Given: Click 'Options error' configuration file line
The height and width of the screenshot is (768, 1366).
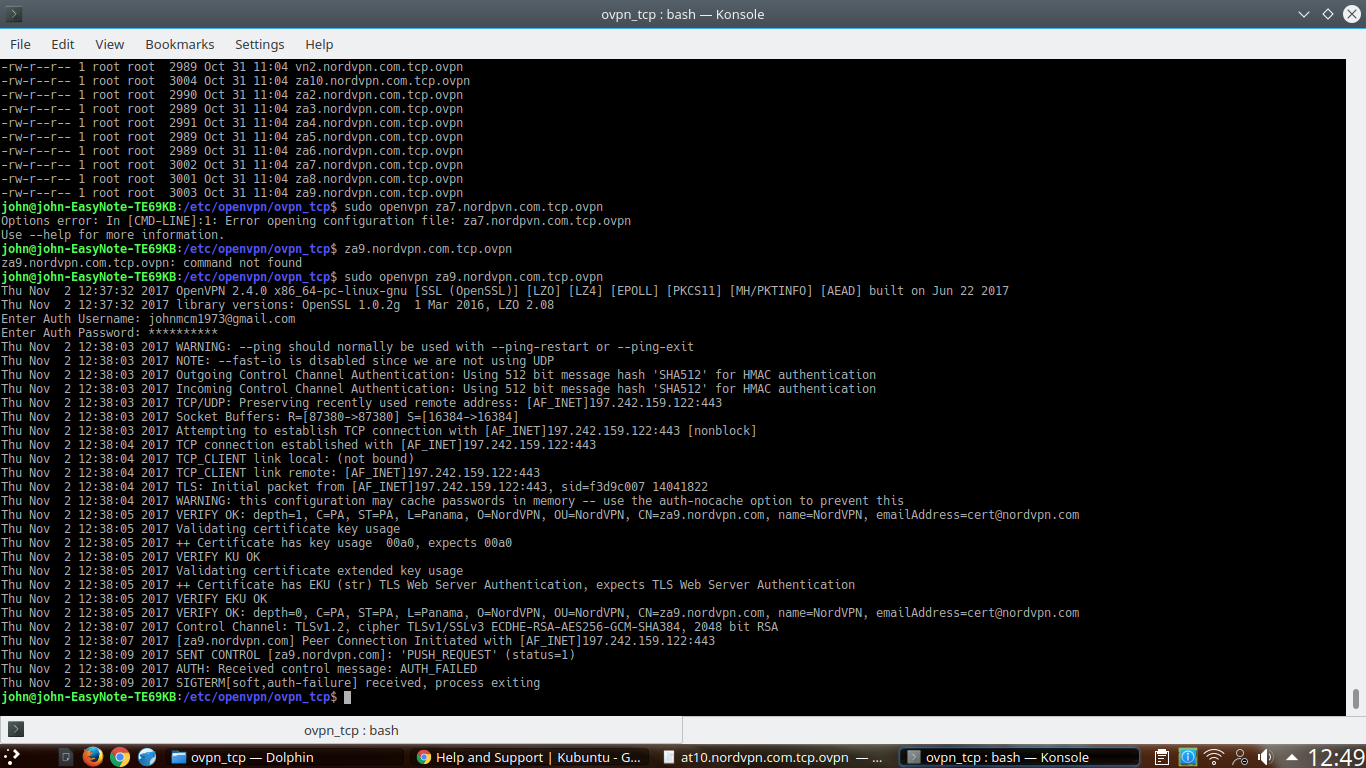Looking at the screenshot, I should [x=316, y=221].
